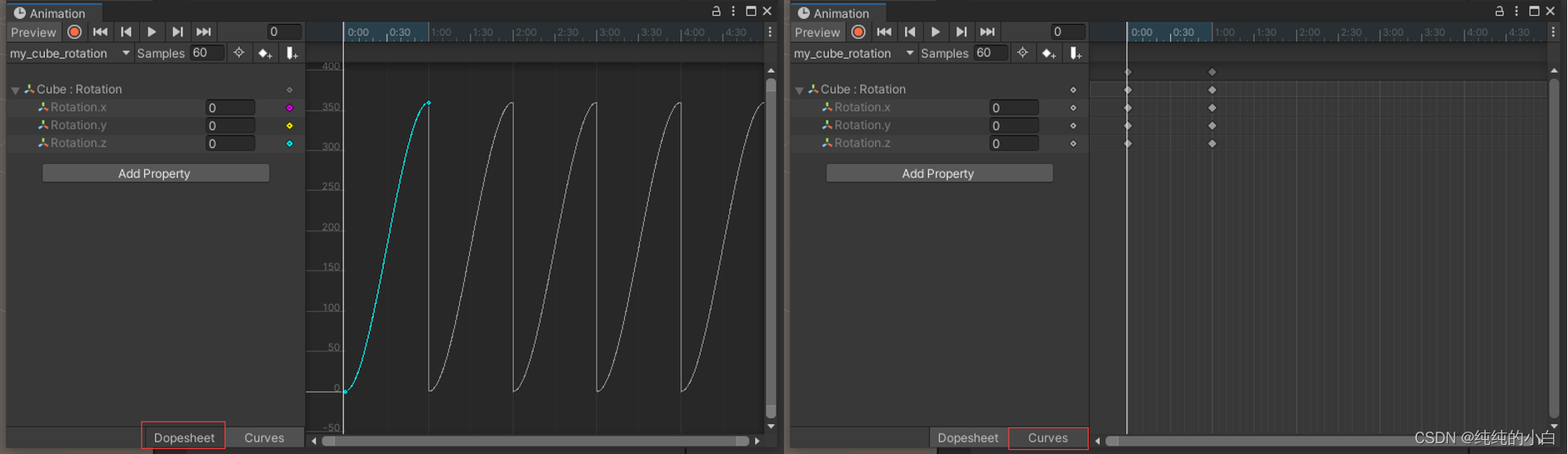Click Rotation.y value field in right window

(x=1014, y=126)
